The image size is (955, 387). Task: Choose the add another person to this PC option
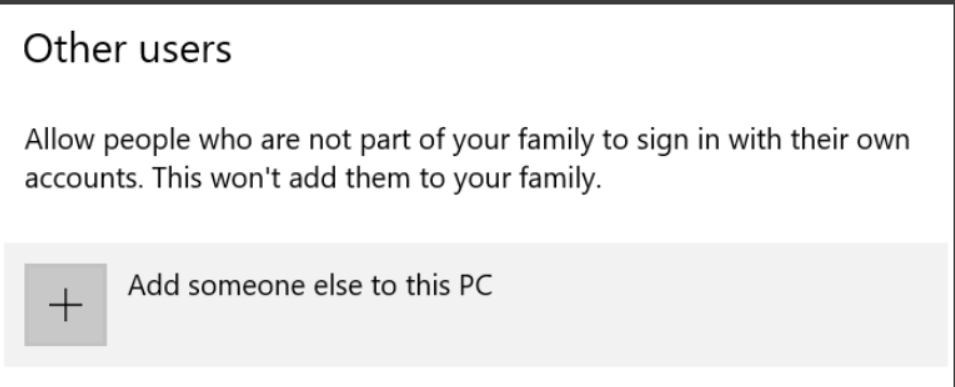pyautogui.click(x=476, y=305)
